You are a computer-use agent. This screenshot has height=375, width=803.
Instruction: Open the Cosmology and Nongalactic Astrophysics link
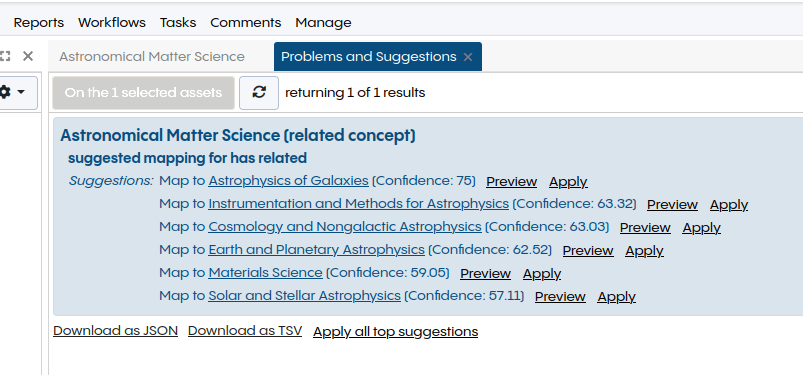[345, 226]
